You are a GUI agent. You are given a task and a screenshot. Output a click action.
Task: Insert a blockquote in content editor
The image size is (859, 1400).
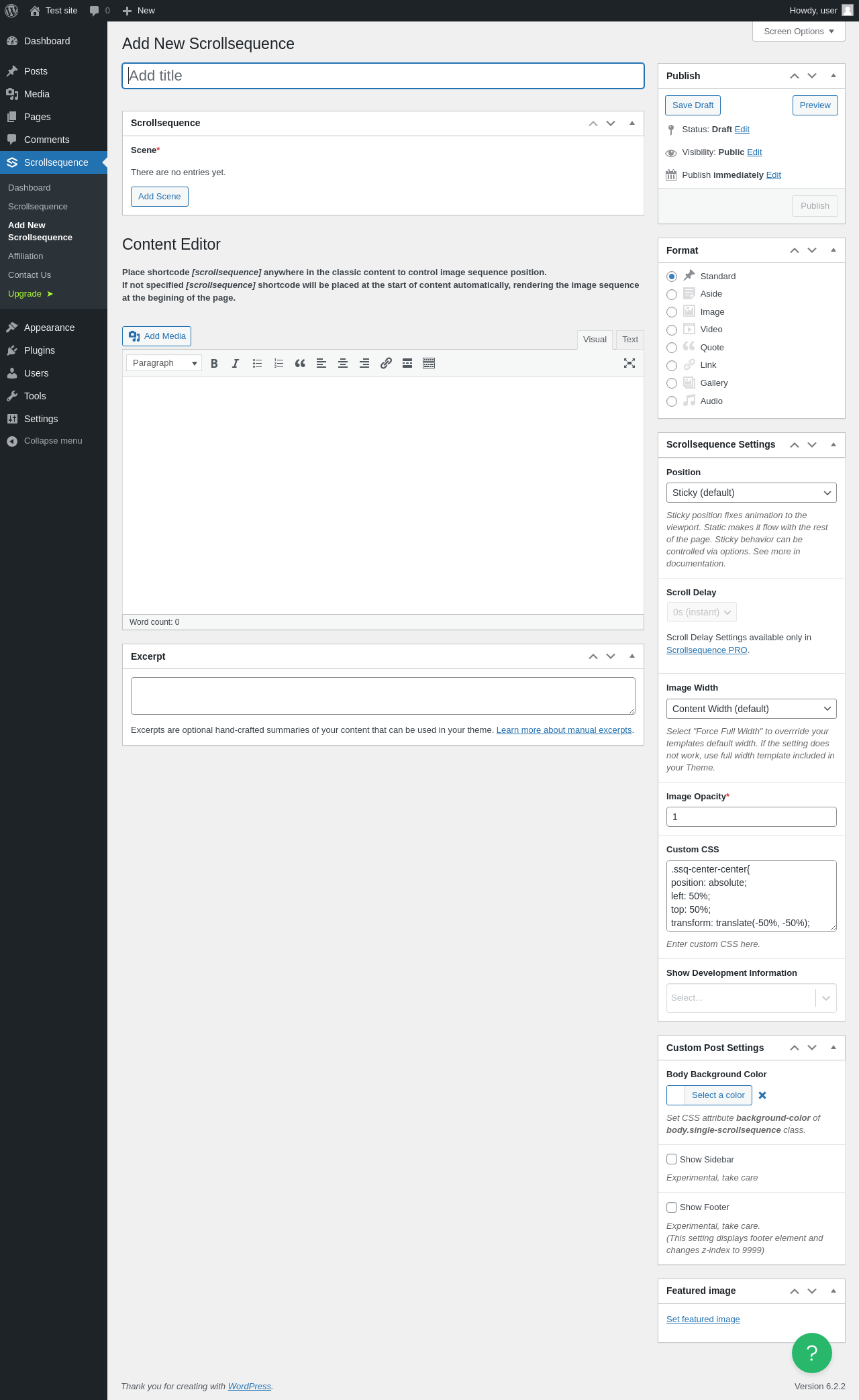[x=300, y=363]
